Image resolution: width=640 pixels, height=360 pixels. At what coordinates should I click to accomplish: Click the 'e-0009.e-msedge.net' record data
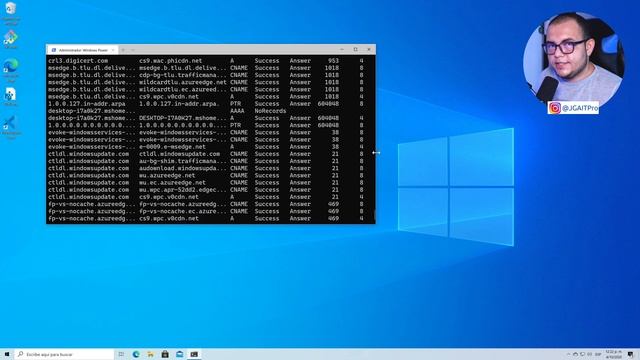(172, 147)
